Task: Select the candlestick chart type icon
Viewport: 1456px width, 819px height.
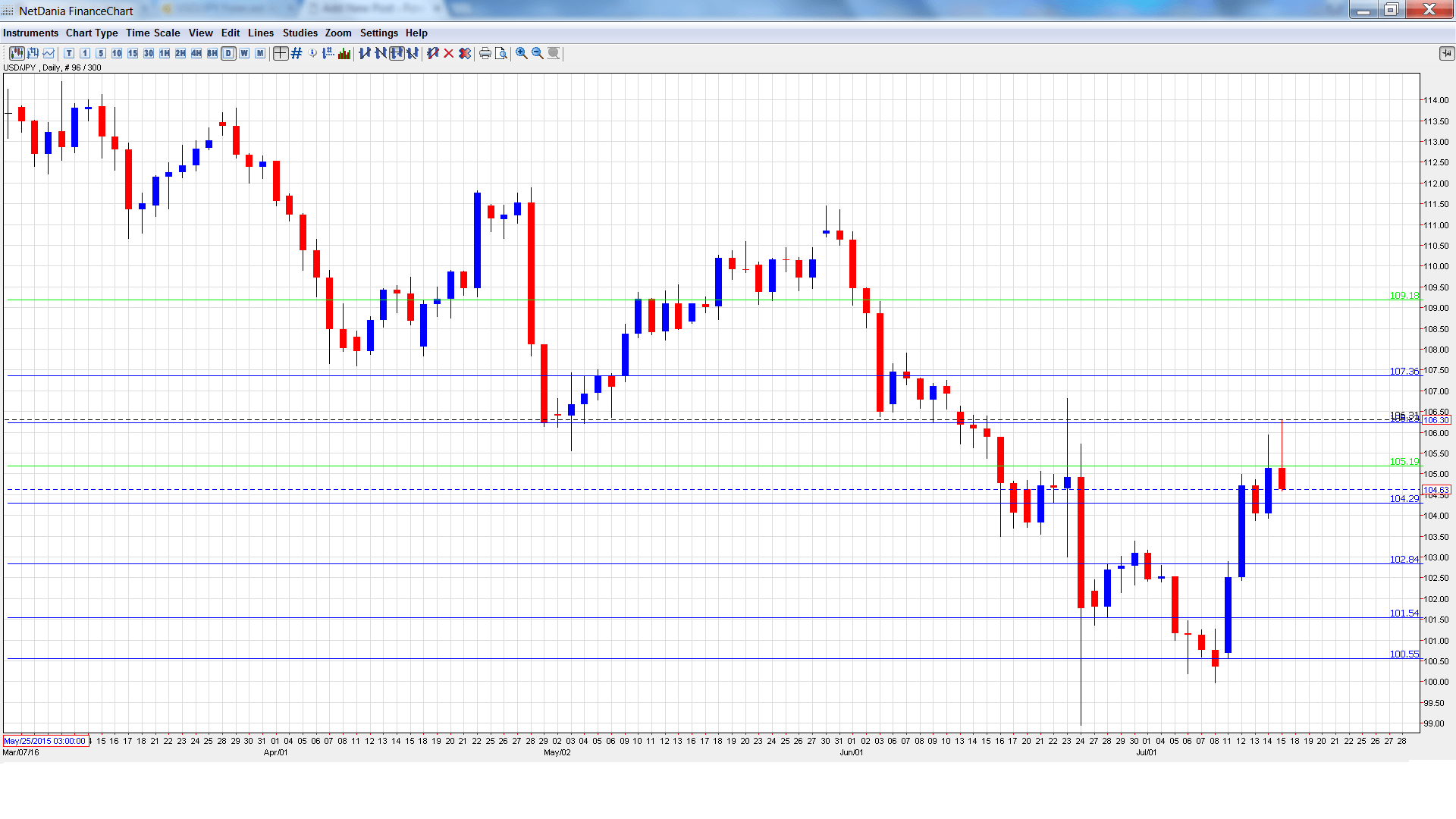Action: [17, 53]
